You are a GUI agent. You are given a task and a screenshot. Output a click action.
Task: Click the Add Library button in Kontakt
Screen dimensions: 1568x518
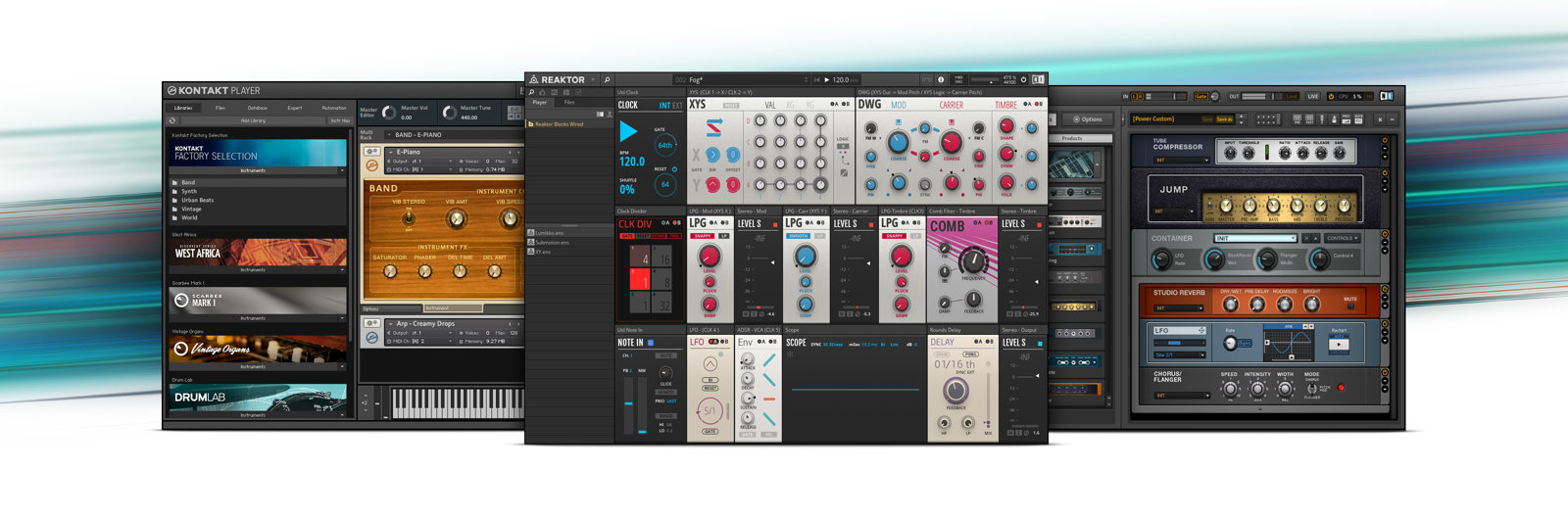253,120
